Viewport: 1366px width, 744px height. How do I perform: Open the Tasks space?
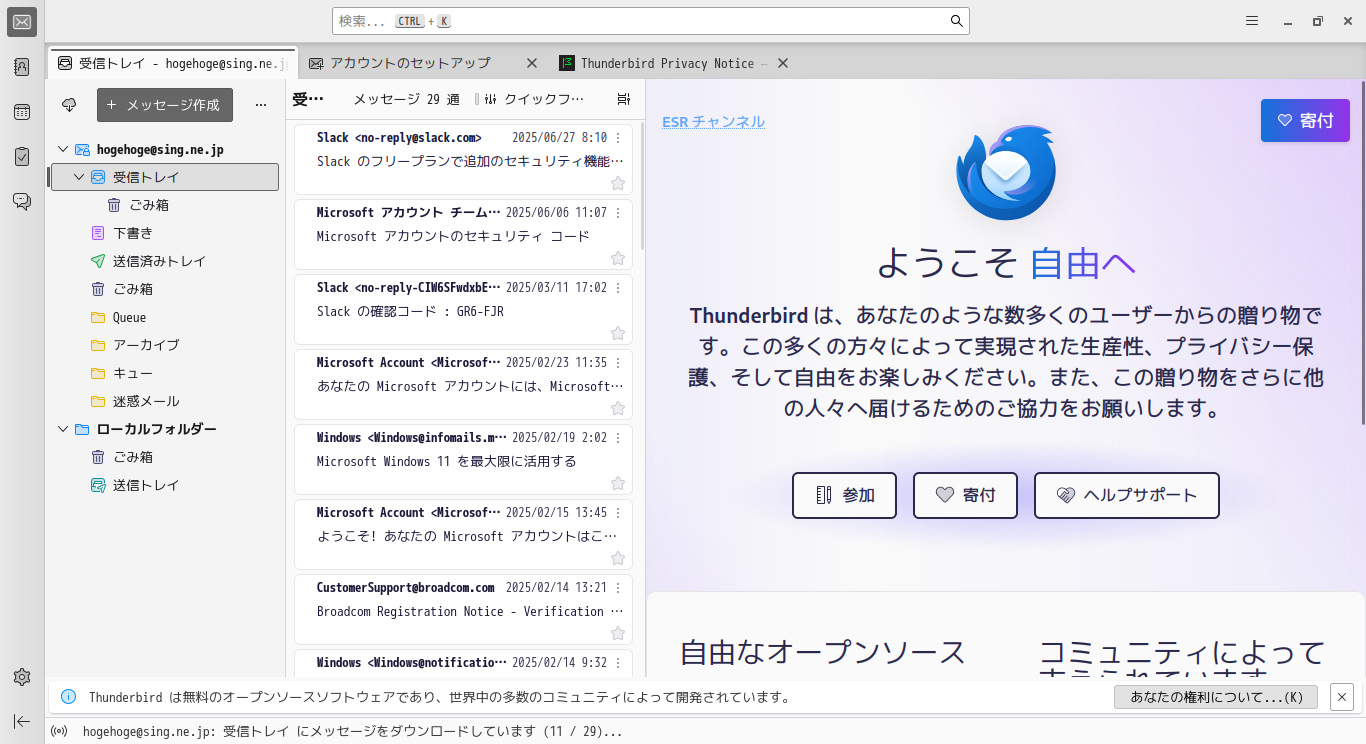(22, 156)
